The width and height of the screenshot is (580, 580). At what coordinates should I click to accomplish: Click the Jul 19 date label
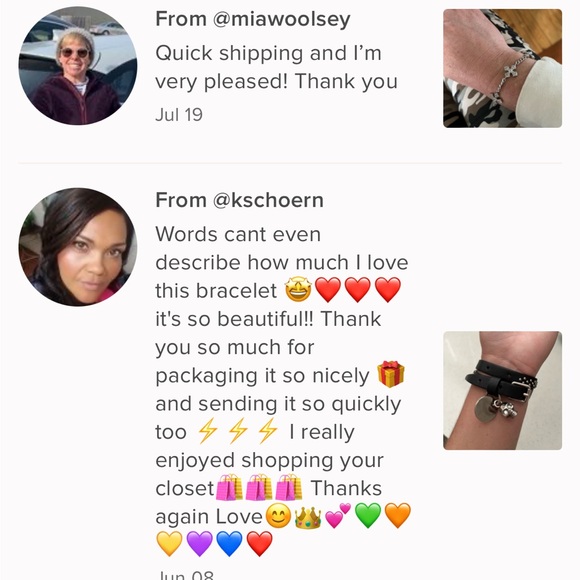tap(179, 115)
